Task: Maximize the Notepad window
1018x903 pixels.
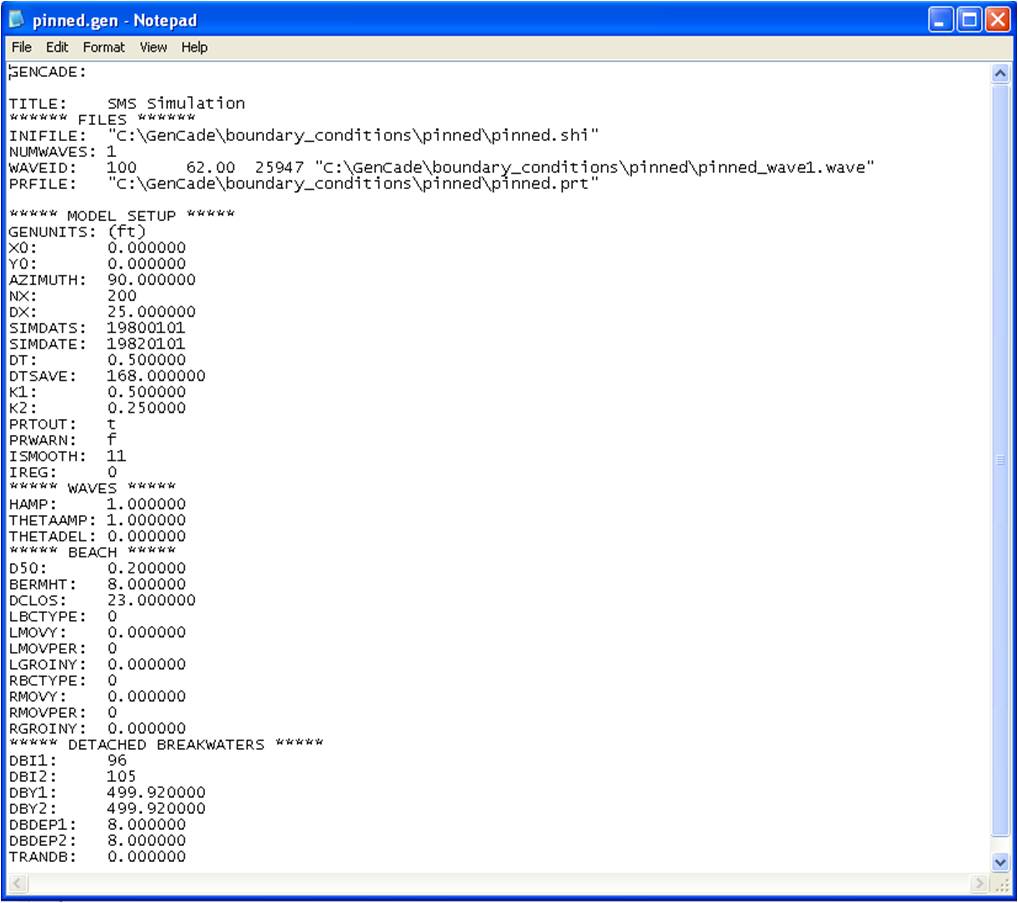Action: click(969, 20)
